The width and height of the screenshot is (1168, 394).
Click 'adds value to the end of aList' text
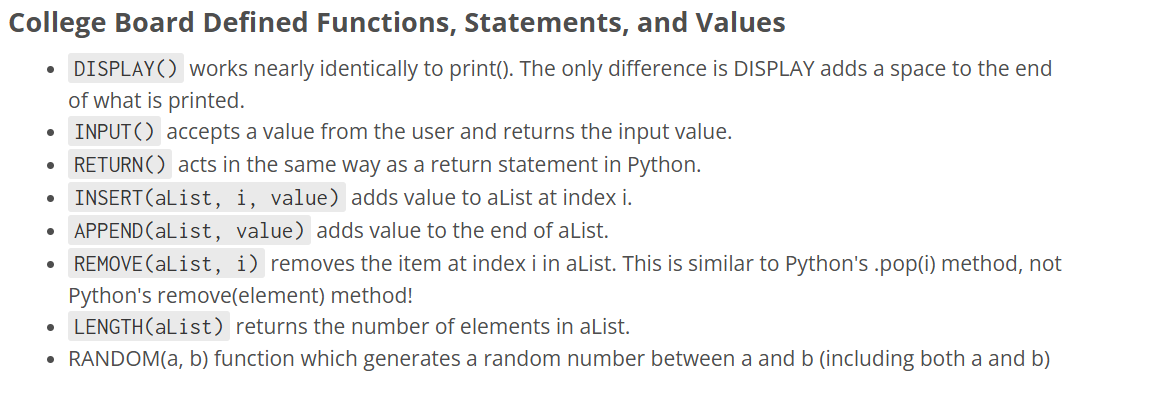(x=461, y=230)
